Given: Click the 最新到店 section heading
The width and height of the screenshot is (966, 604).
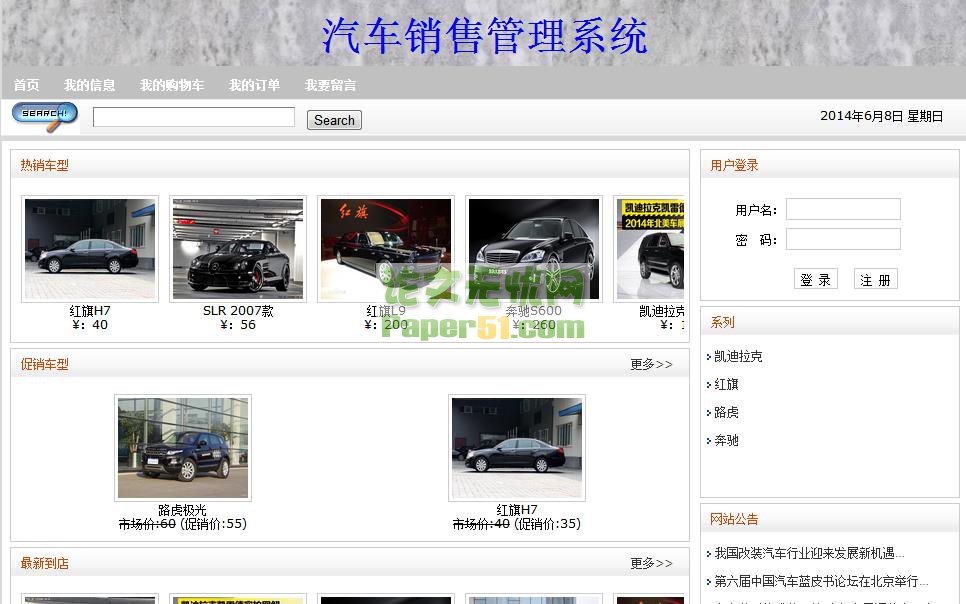Looking at the screenshot, I should point(44,563).
